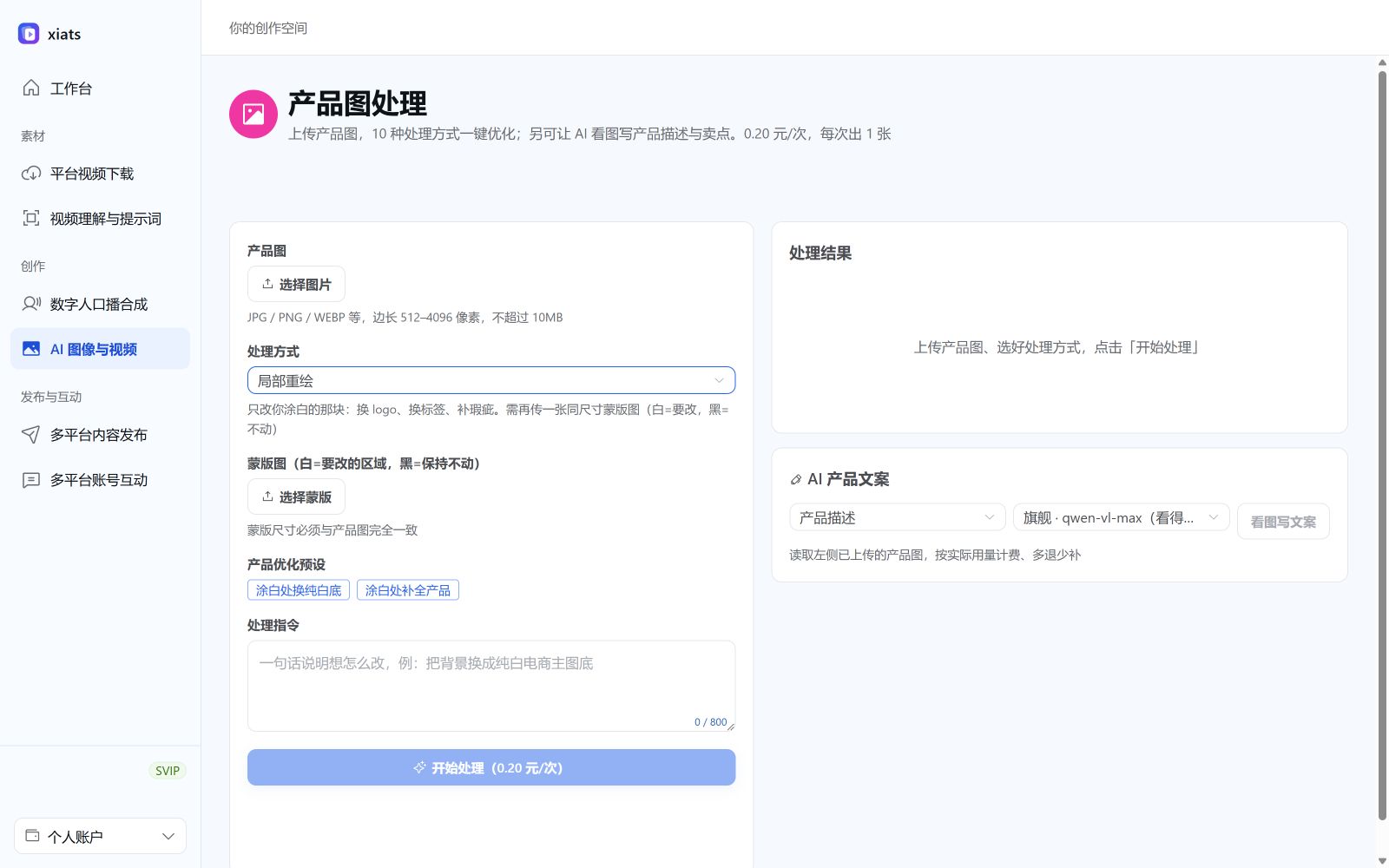Open 多平台内容发布 menu item

coord(100,435)
